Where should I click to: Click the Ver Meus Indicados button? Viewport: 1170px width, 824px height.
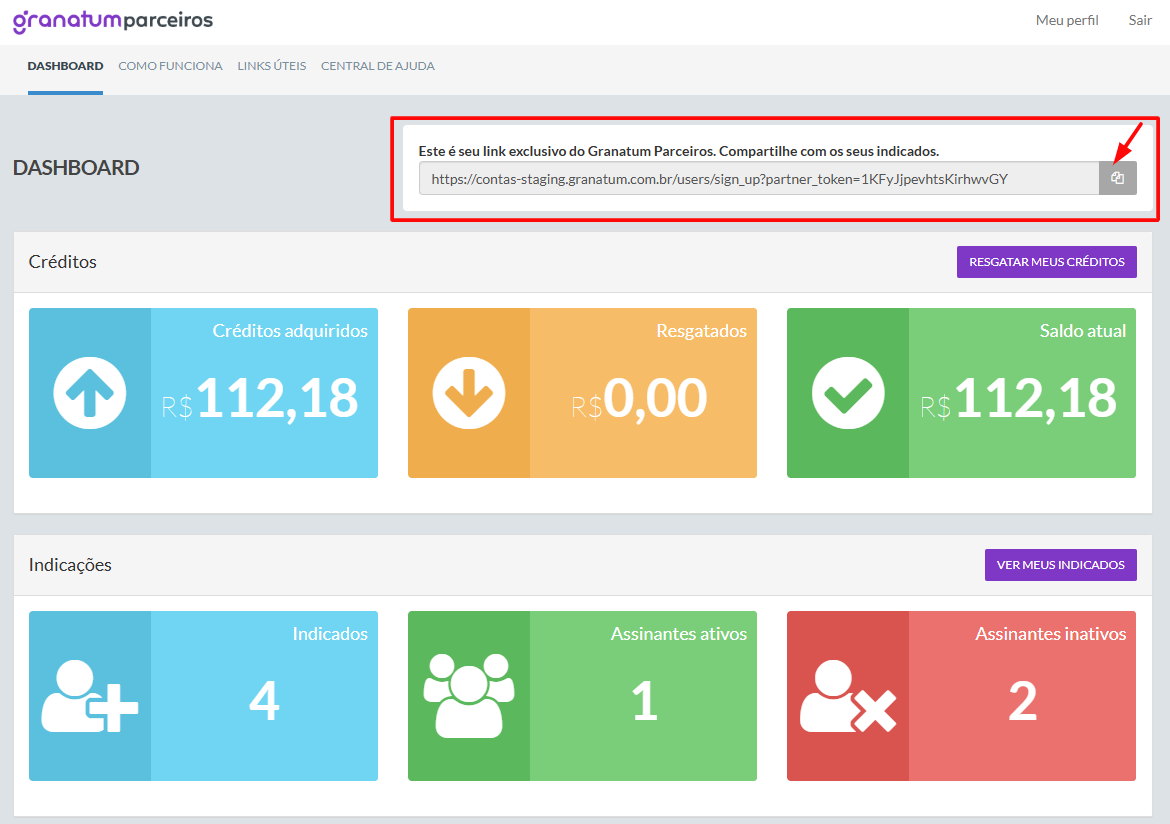point(1060,565)
